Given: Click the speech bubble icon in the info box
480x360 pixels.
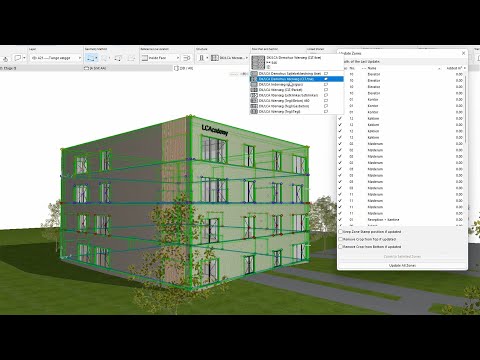Looking at the screenshot, I should [x=18, y=58].
